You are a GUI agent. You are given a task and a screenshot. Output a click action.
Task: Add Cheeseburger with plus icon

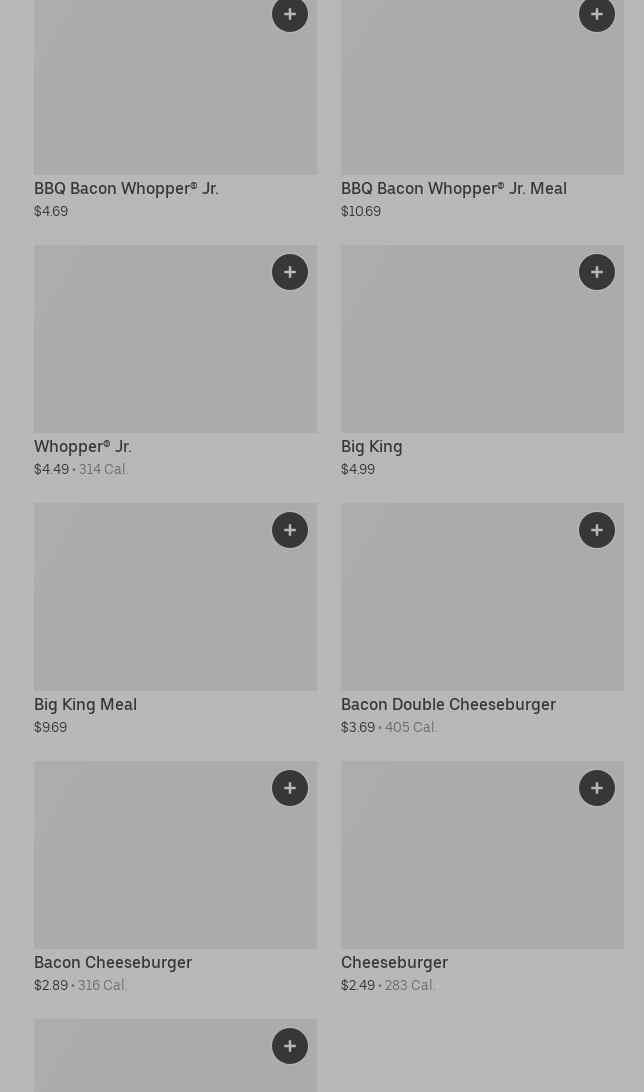click(x=597, y=788)
